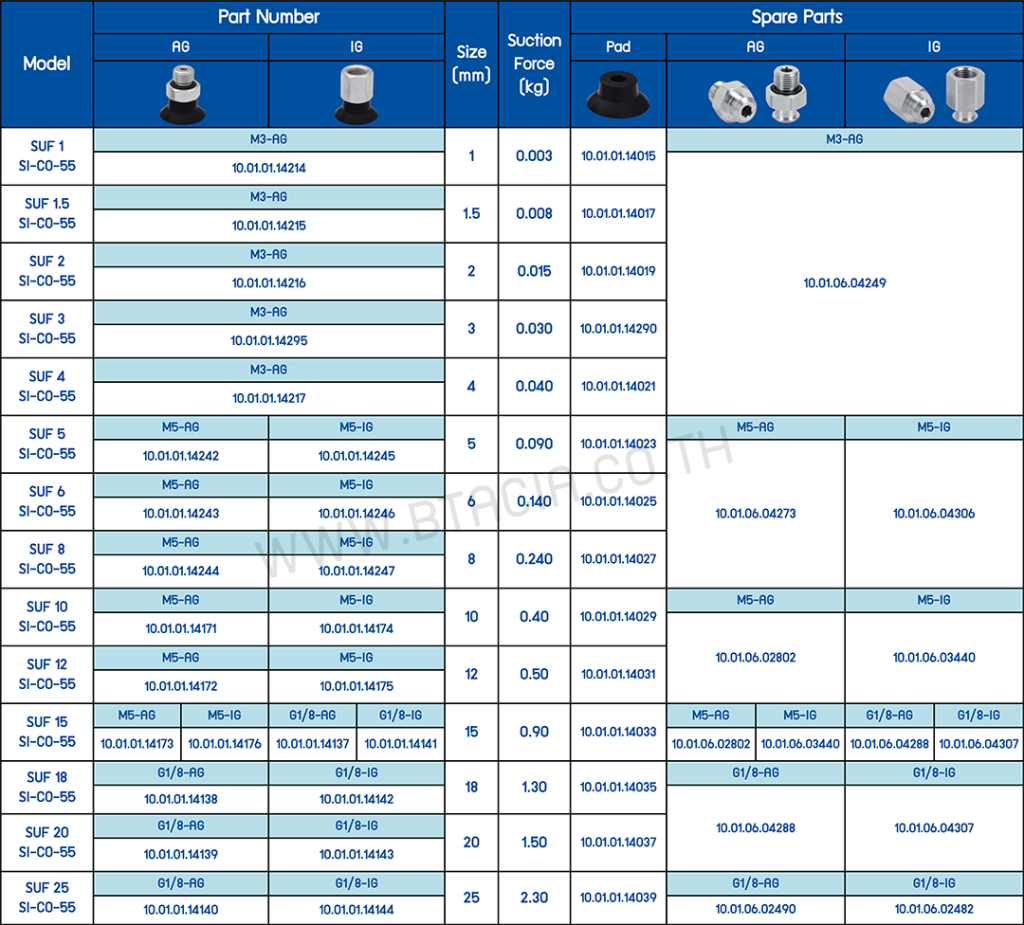Viewport: 1024px width, 925px height.
Task: Click part number 10.01.01.14137
Action: (x=313, y=743)
